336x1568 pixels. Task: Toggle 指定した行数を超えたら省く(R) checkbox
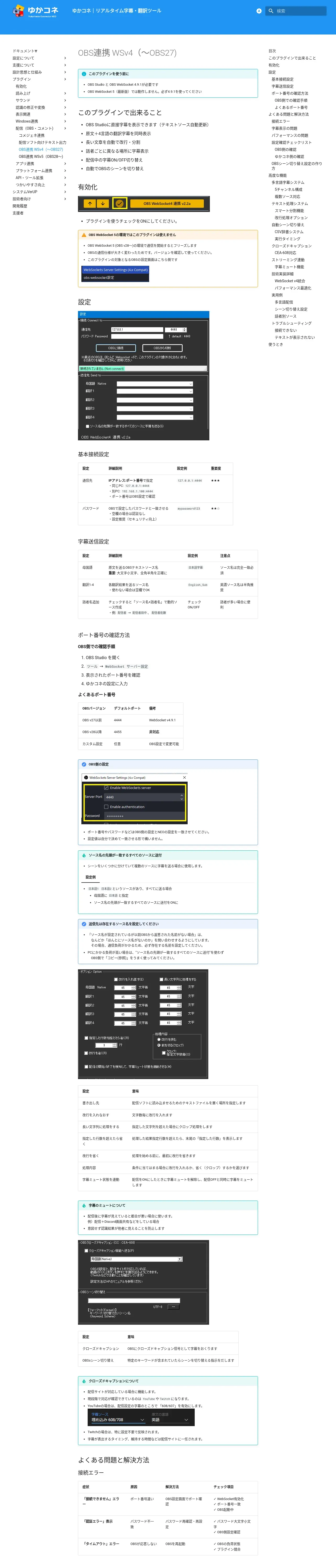[x=86, y=1038]
